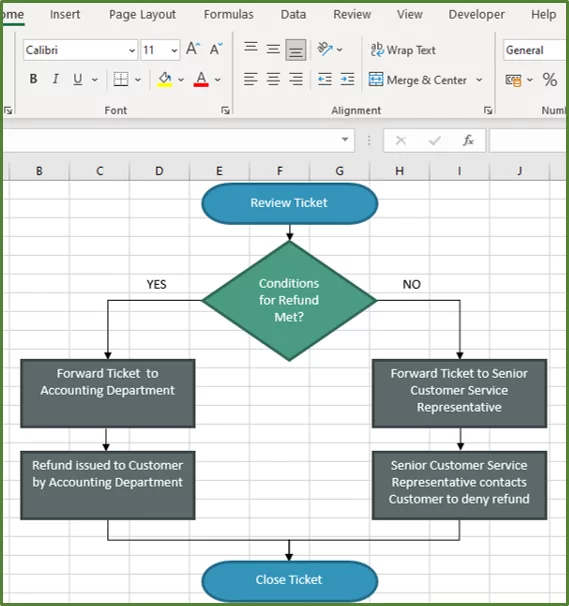Image resolution: width=569 pixels, height=606 pixels.
Task: Click the NO label
Action: coord(412,284)
